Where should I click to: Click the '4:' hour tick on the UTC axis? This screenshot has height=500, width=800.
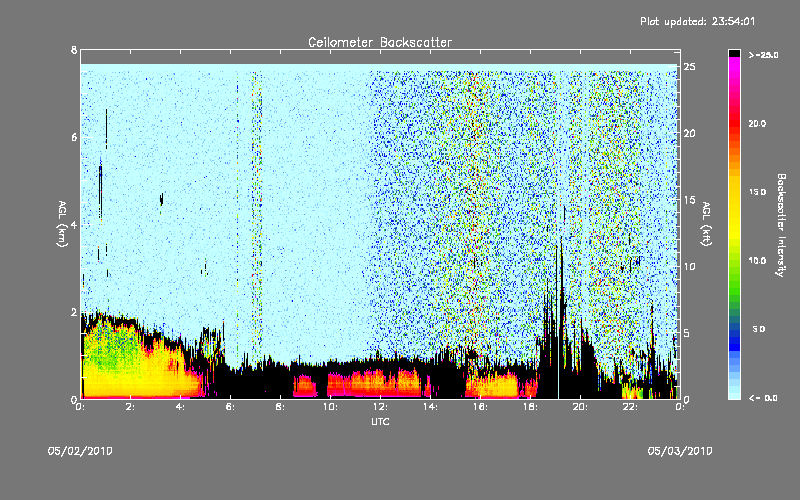click(x=181, y=407)
